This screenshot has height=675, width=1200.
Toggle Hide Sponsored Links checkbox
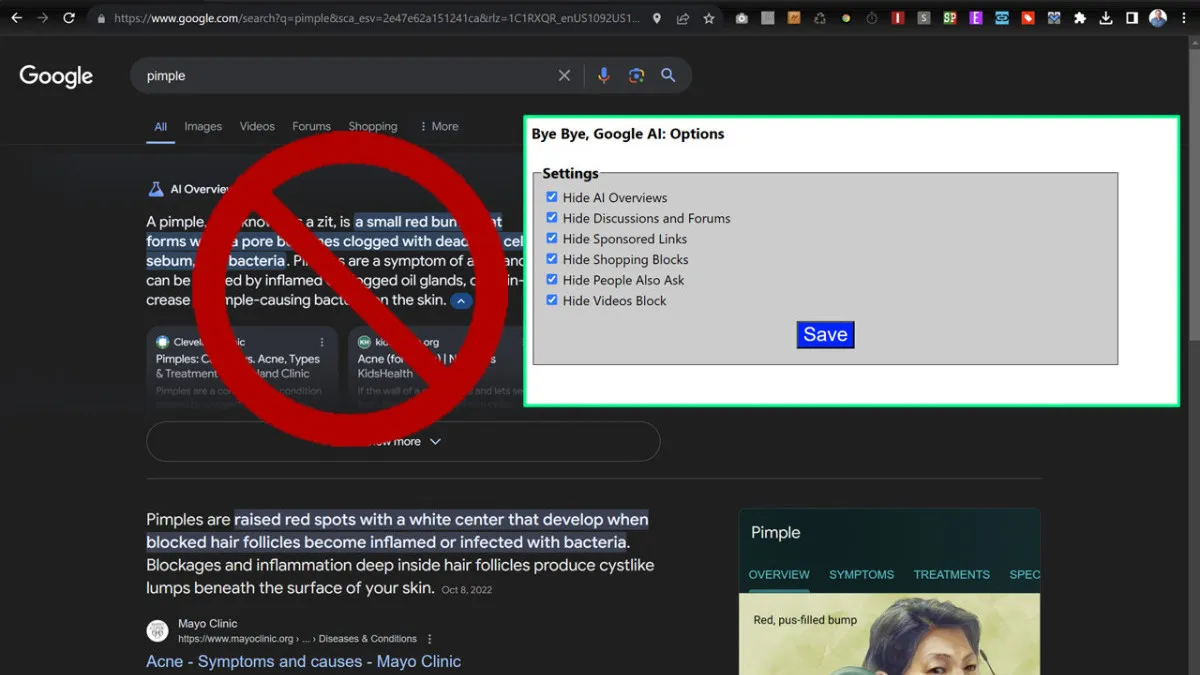tap(551, 238)
